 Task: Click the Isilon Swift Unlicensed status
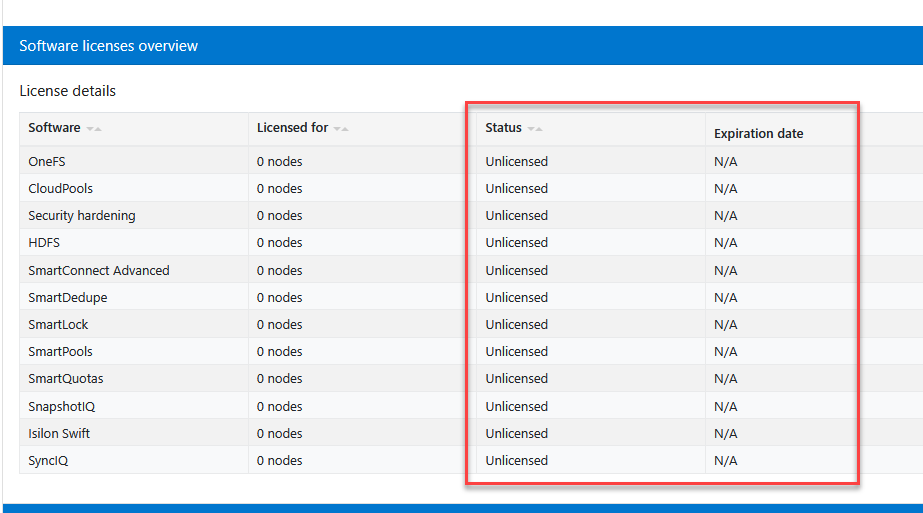tap(517, 433)
